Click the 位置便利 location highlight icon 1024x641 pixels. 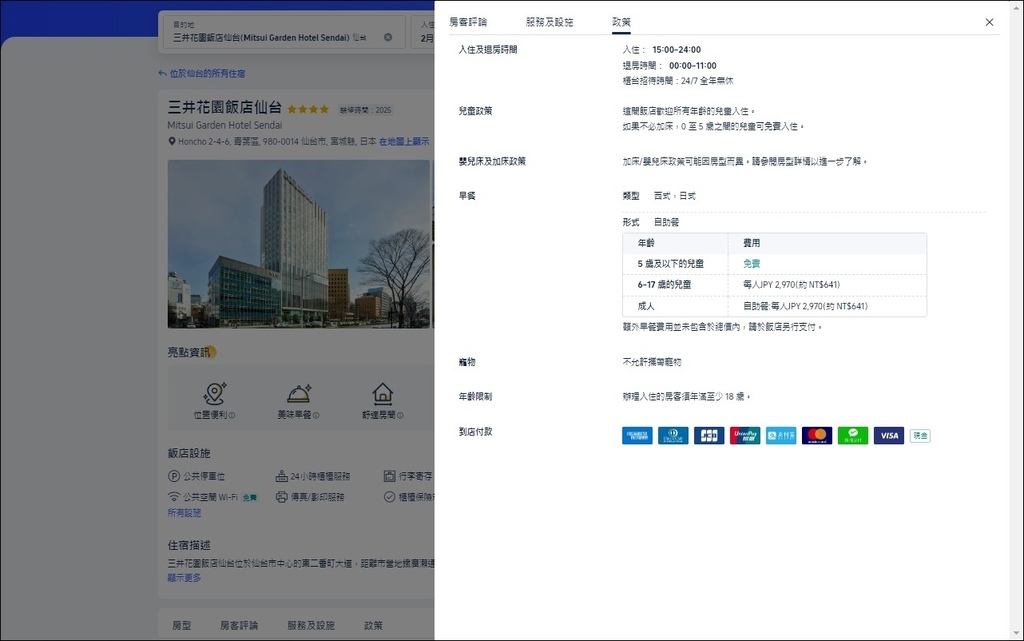click(214, 393)
